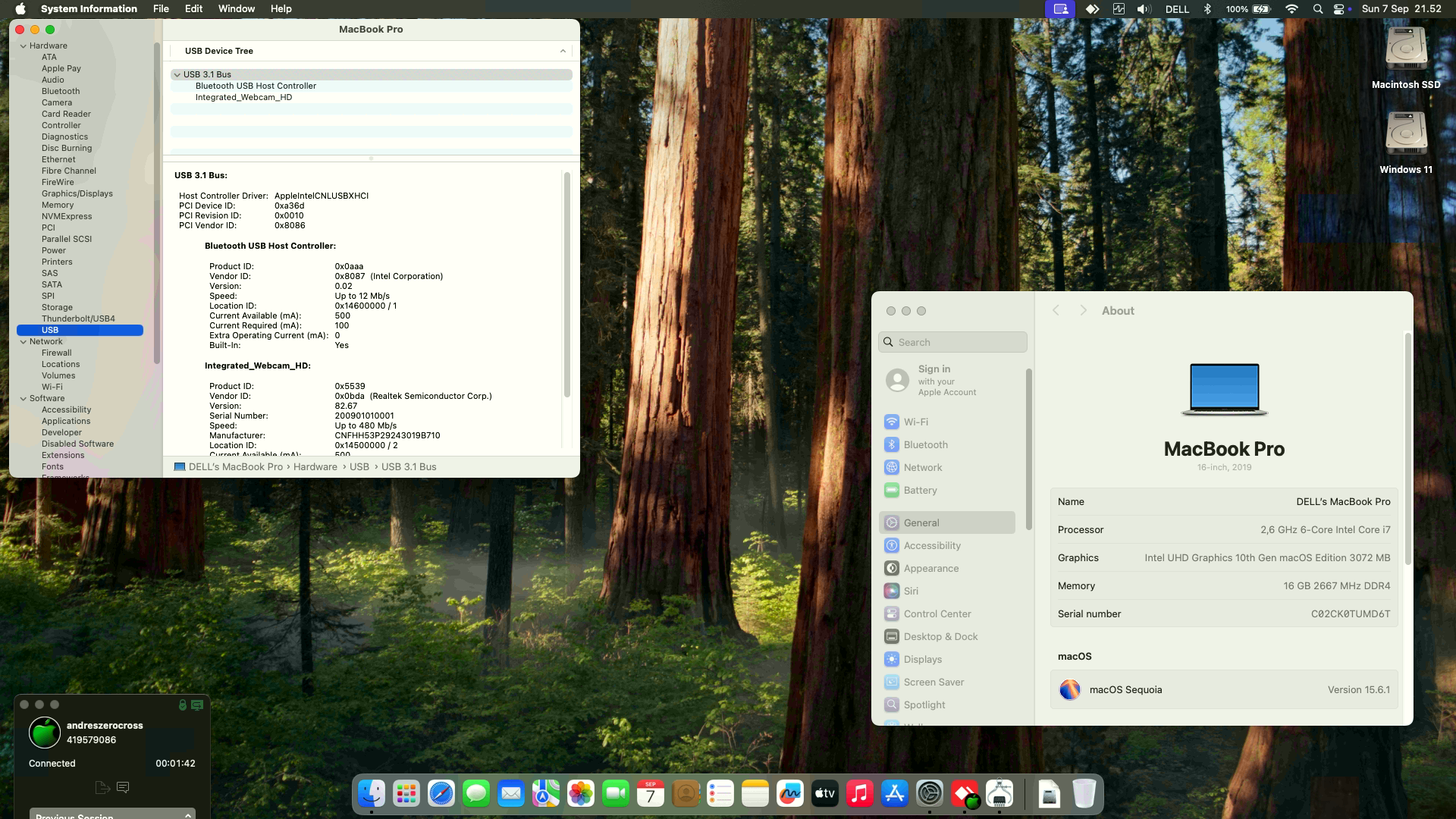Open the Wi-Fi menu bar status
The width and height of the screenshot is (1456, 819).
coord(1291,9)
